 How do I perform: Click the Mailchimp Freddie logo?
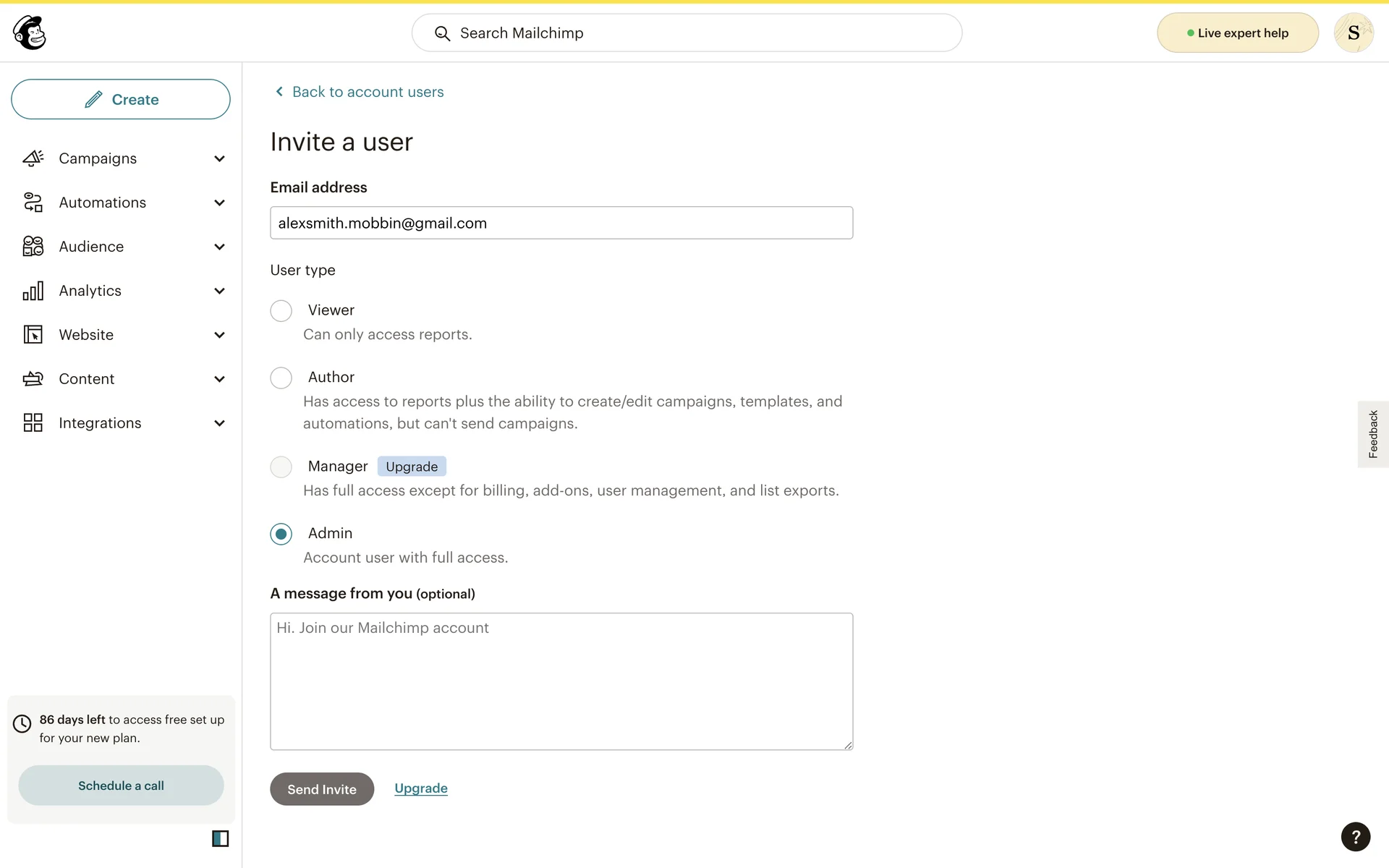pyautogui.click(x=30, y=33)
